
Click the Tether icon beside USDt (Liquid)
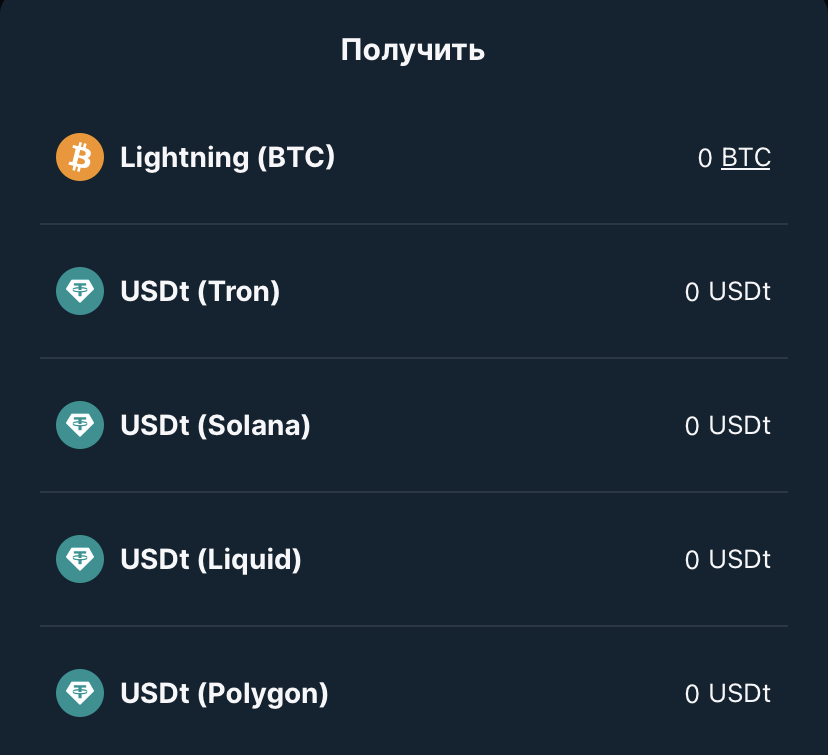[x=80, y=559]
